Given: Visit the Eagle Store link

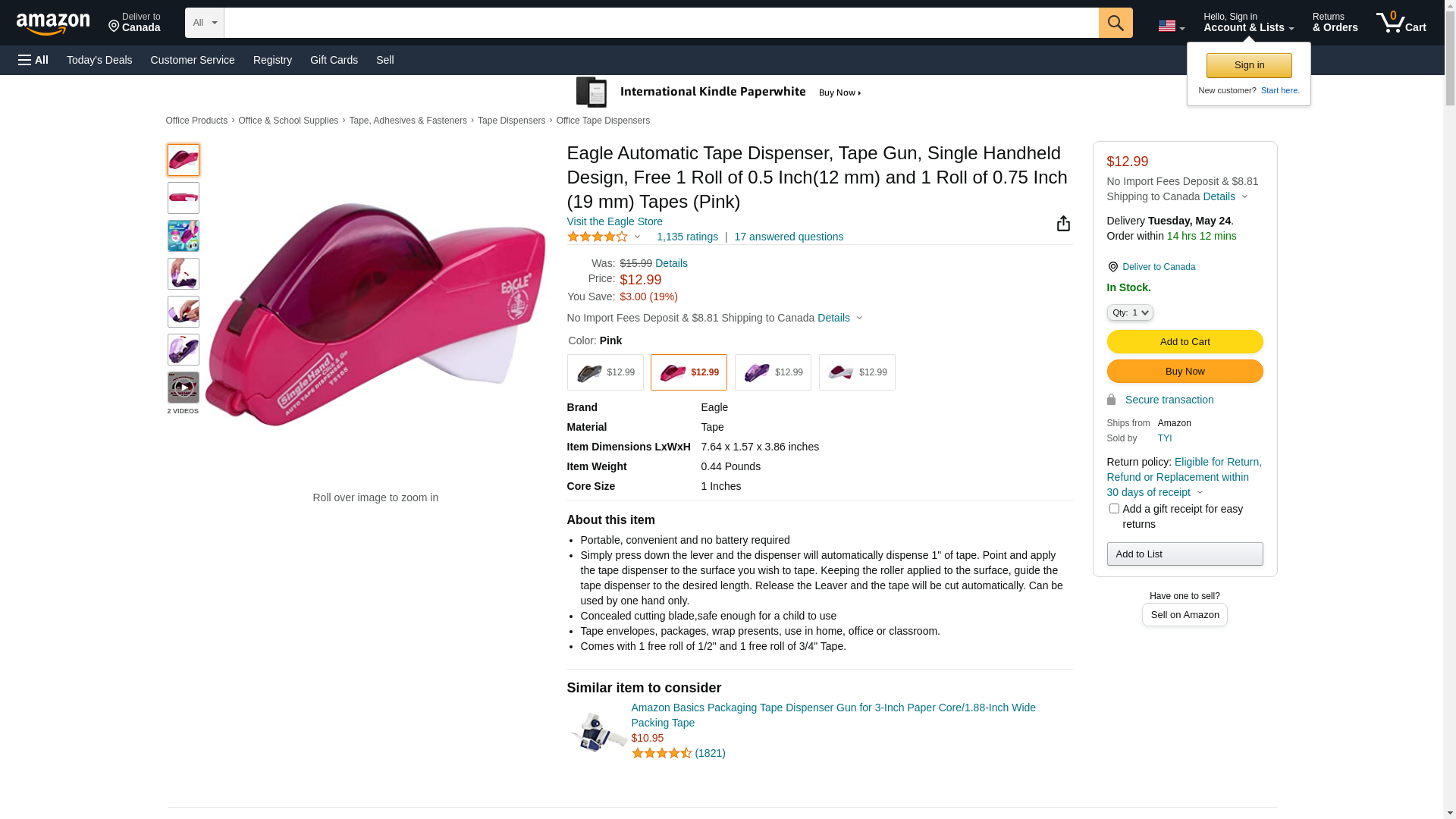Looking at the screenshot, I should pyautogui.click(x=615, y=221).
